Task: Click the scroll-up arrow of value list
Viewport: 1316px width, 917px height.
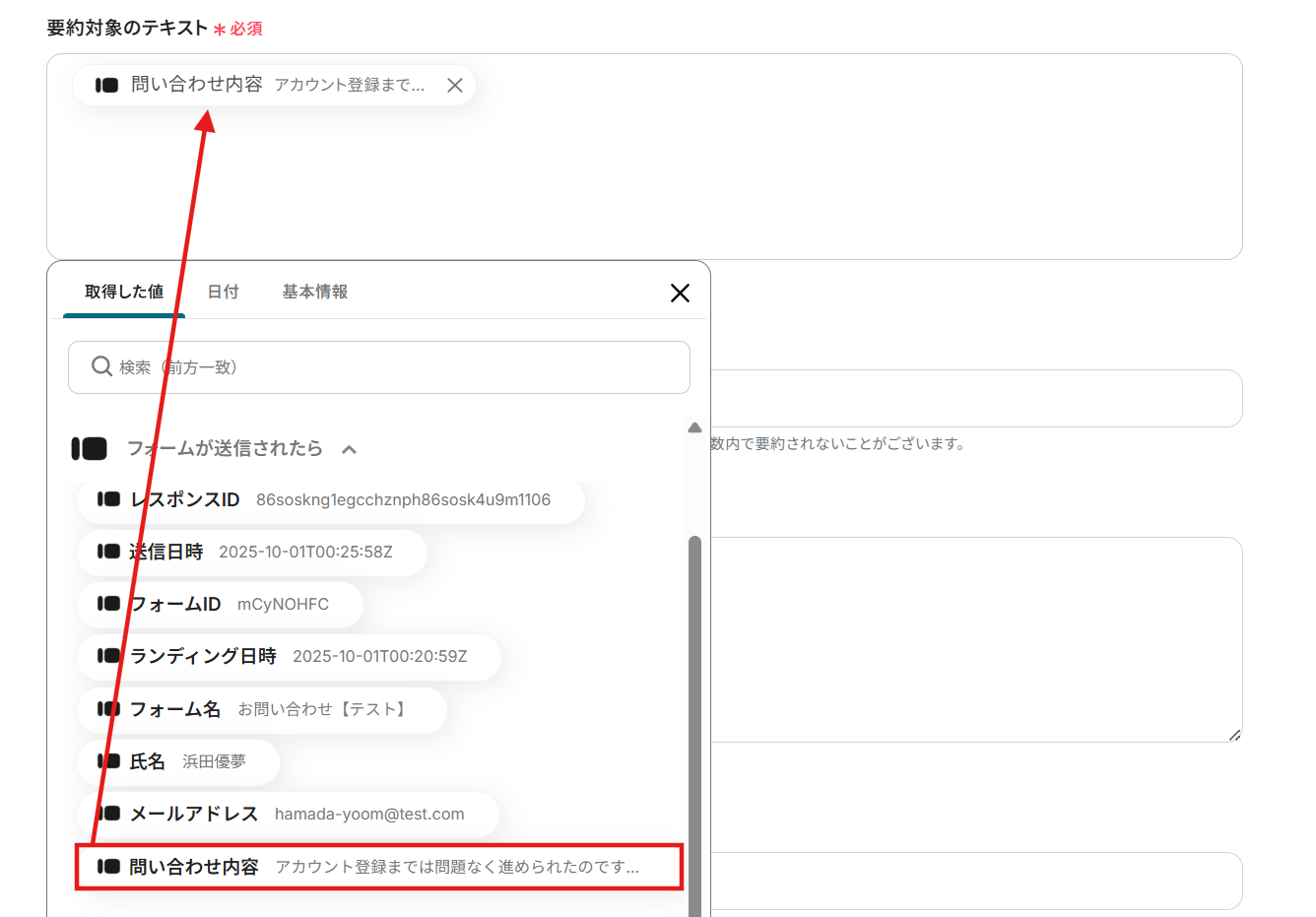Action: click(x=694, y=427)
